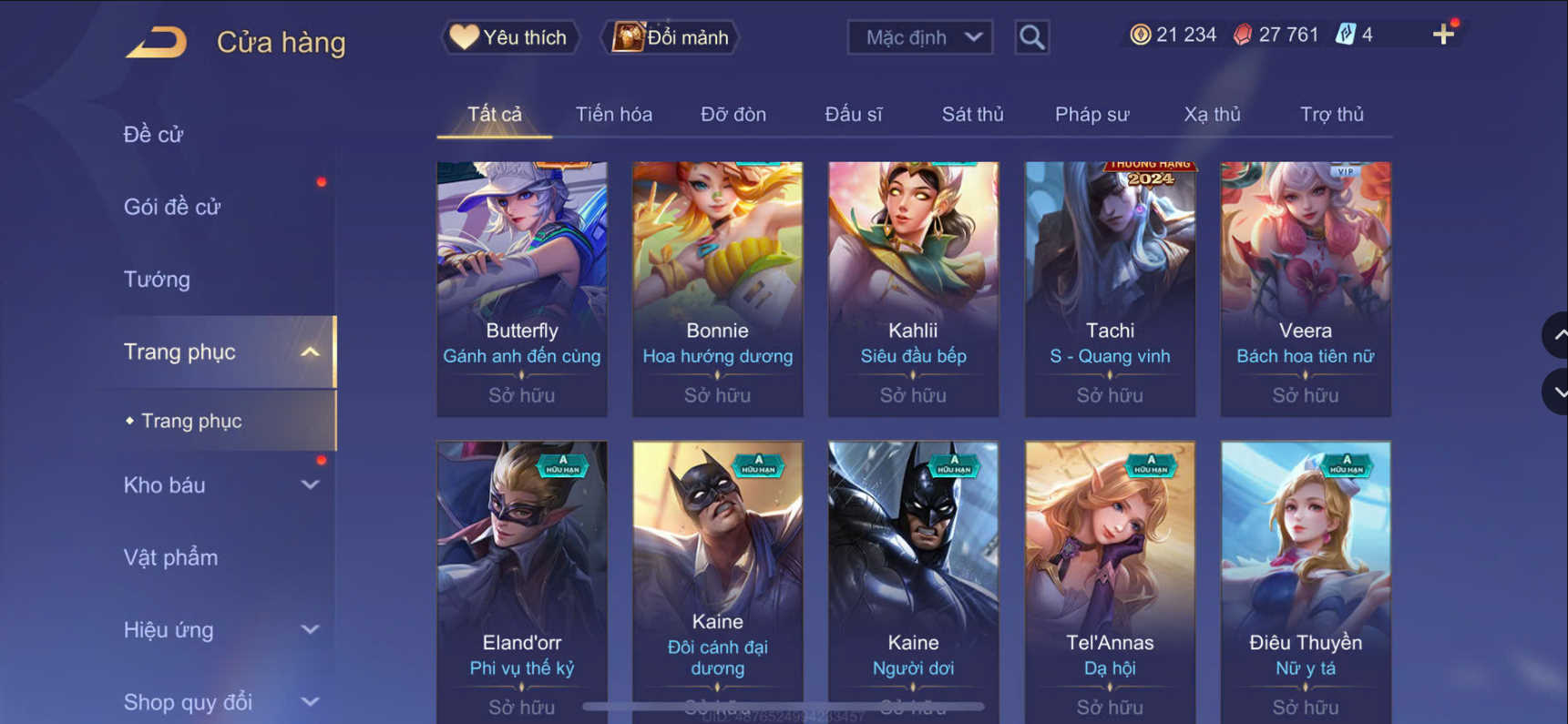Open Đổi mảnh fragment exchange

[670, 37]
